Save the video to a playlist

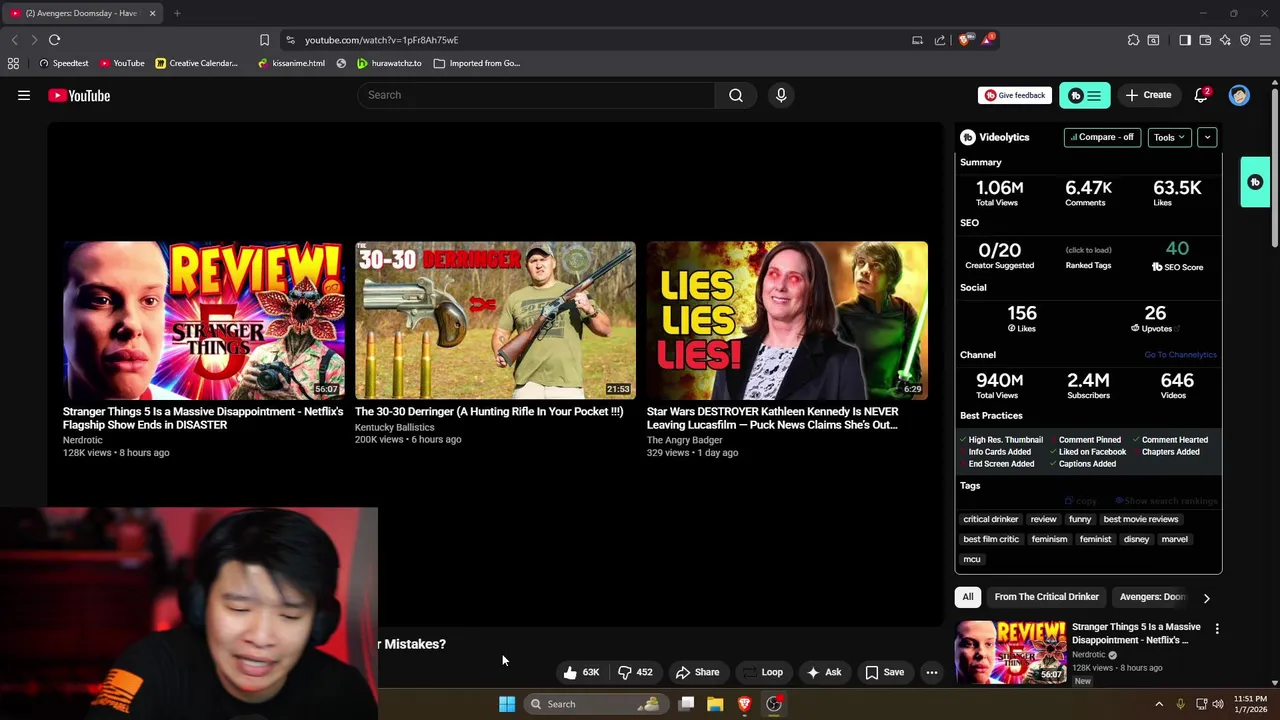(x=884, y=672)
